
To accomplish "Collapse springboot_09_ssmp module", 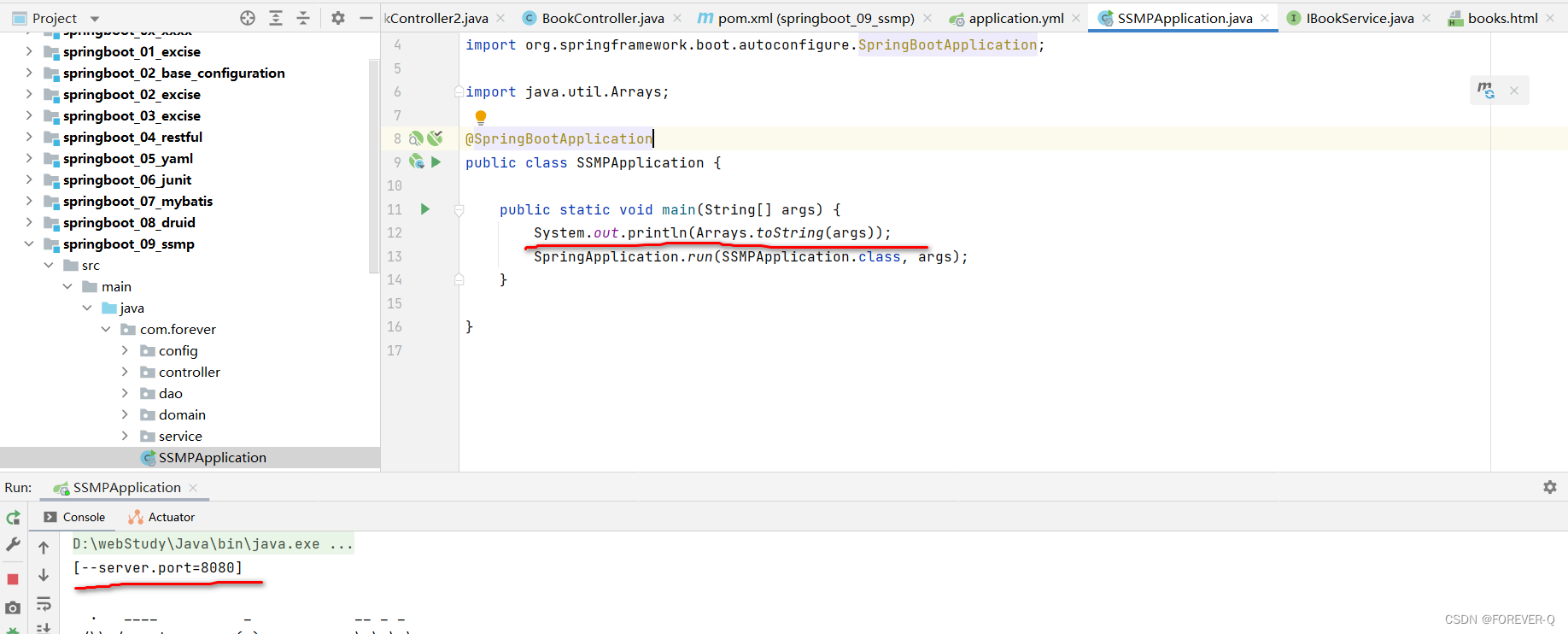I will click(x=29, y=244).
